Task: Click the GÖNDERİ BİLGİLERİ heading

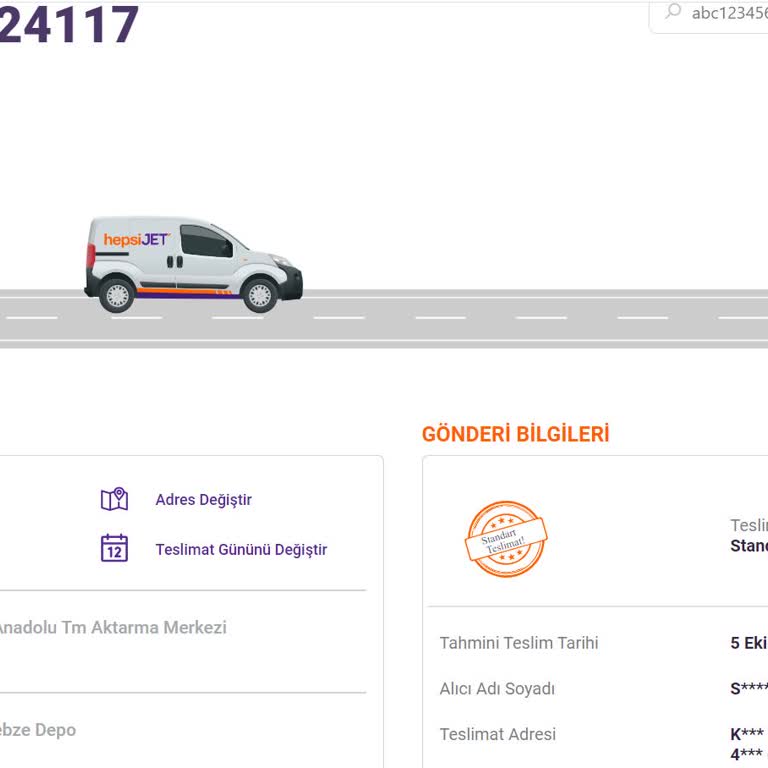Action: [515, 434]
